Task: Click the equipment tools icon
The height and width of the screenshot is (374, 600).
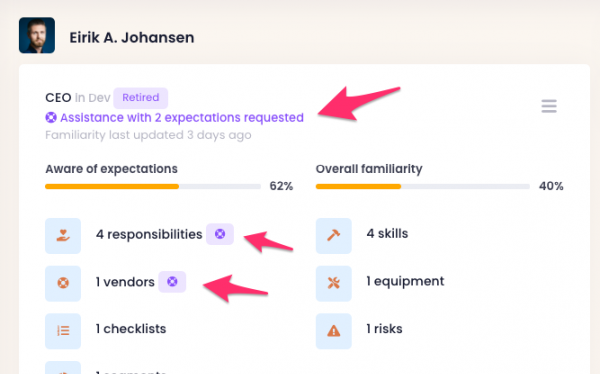Action: pos(334,283)
